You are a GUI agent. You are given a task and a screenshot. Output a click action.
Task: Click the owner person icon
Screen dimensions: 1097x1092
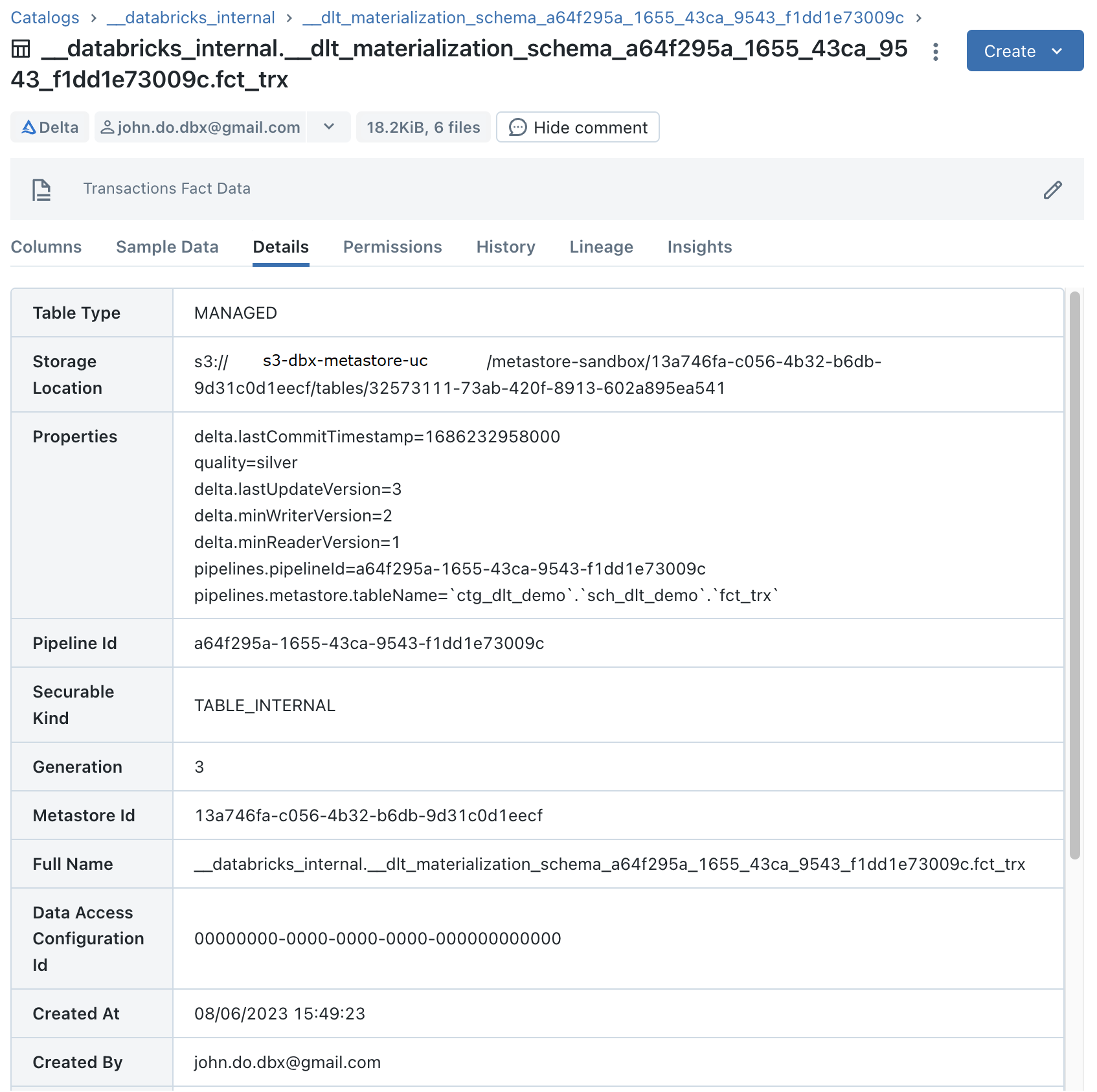click(x=107, y=127)
